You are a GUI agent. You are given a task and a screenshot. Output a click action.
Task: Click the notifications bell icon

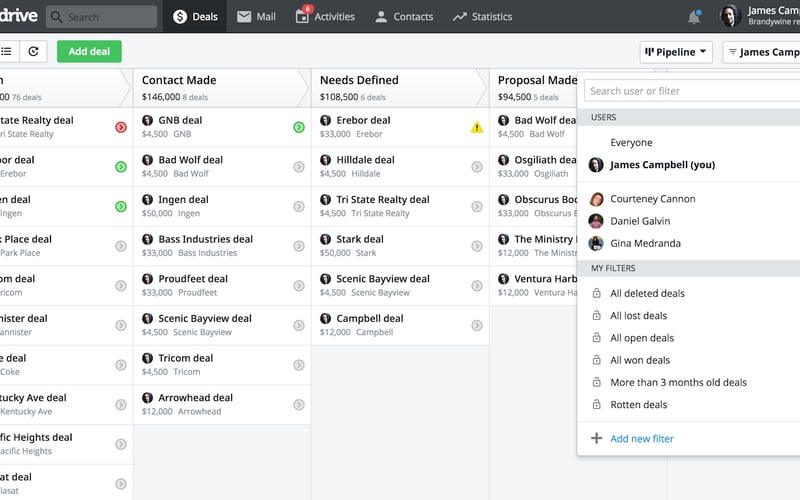pos(693,17)
